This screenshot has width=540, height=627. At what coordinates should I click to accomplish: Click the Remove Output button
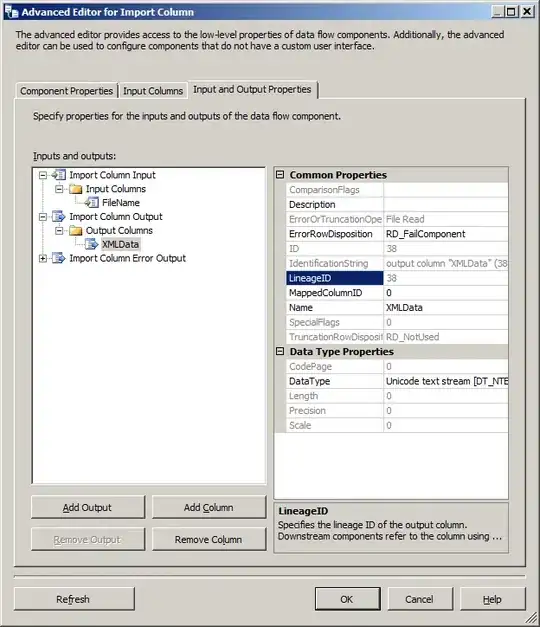coord(88,539)
